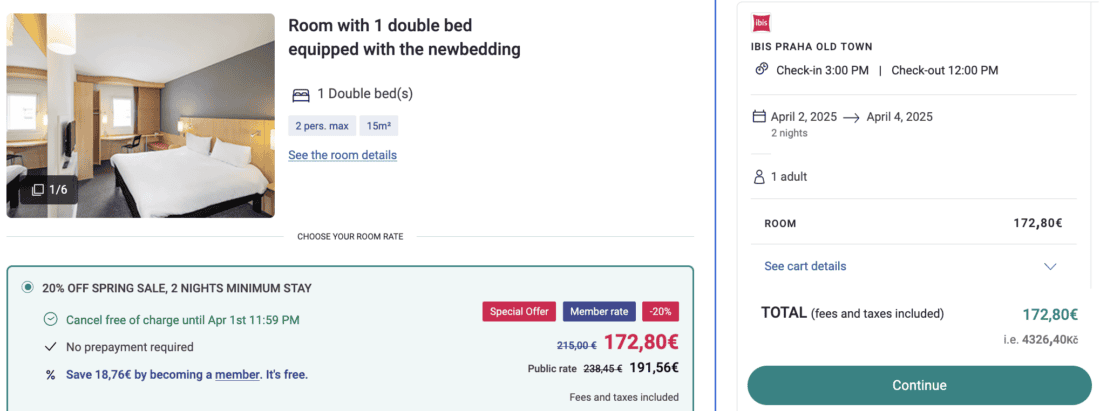Expand cart details with the chevron arrow
This screenshot has height=411, width=1100.
pos(1050,267)
